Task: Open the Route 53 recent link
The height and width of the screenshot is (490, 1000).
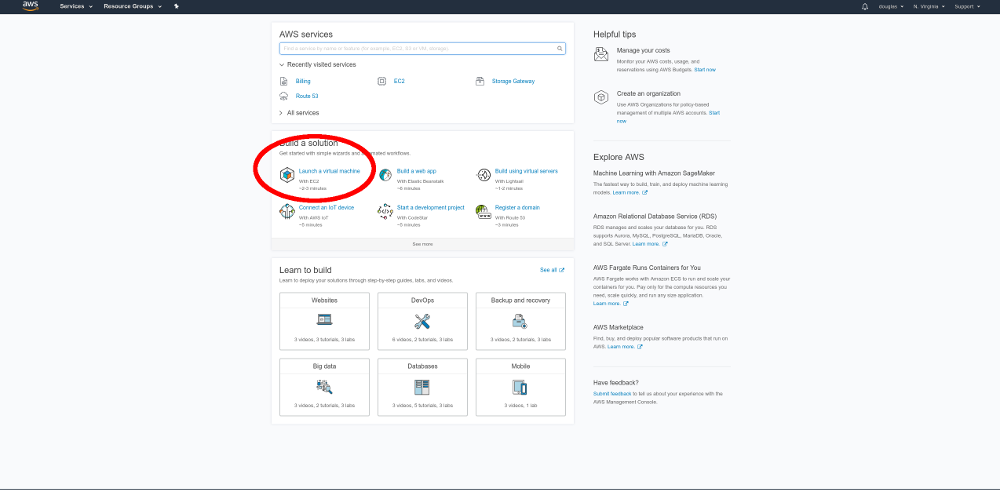Action: pyautogui.click(x=307, y=96)
